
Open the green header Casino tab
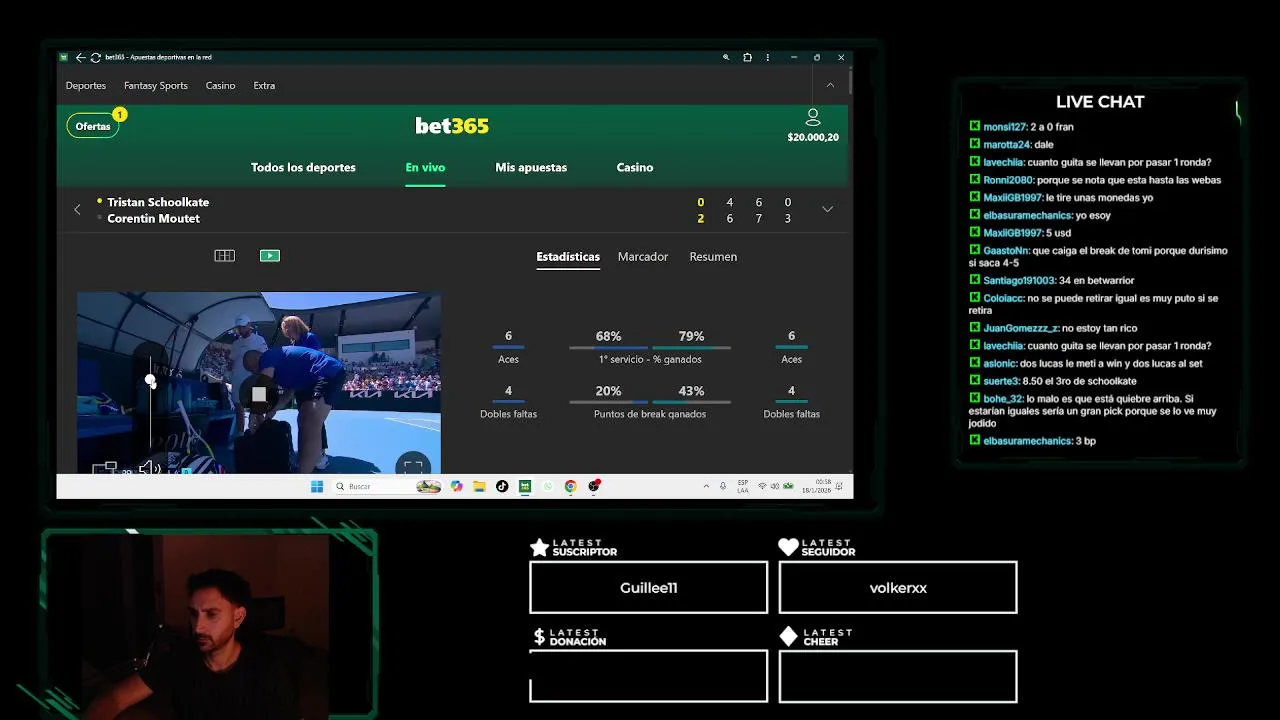click(x=635, y=167)
